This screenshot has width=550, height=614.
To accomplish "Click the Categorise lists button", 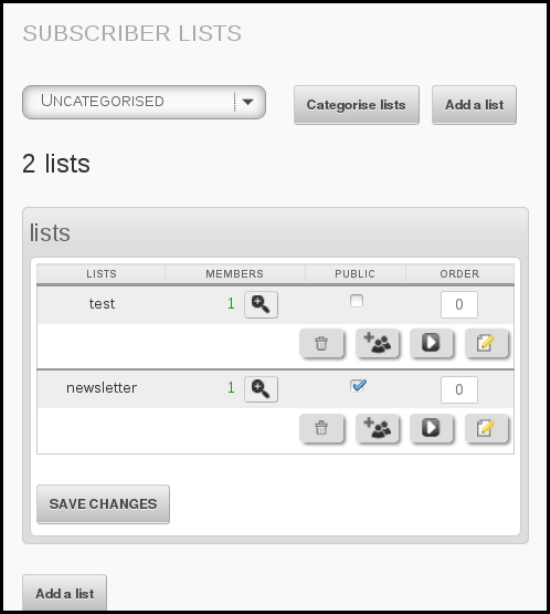I will (357, 105).
